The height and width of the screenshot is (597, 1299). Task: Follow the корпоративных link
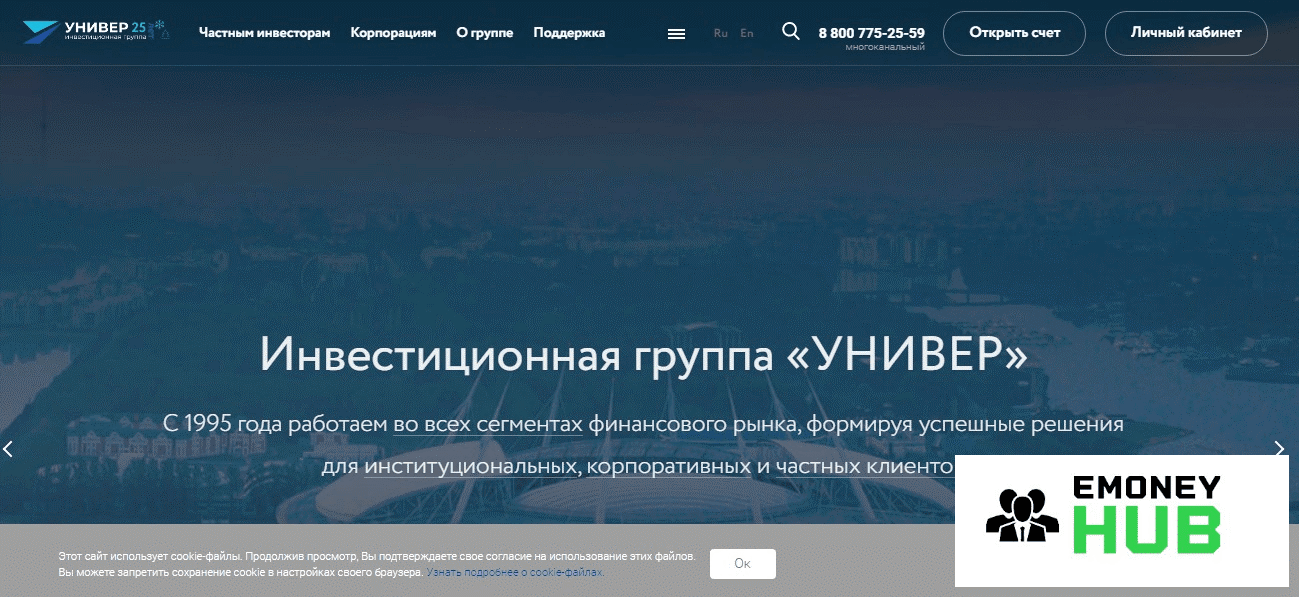(x=669, y=467)
